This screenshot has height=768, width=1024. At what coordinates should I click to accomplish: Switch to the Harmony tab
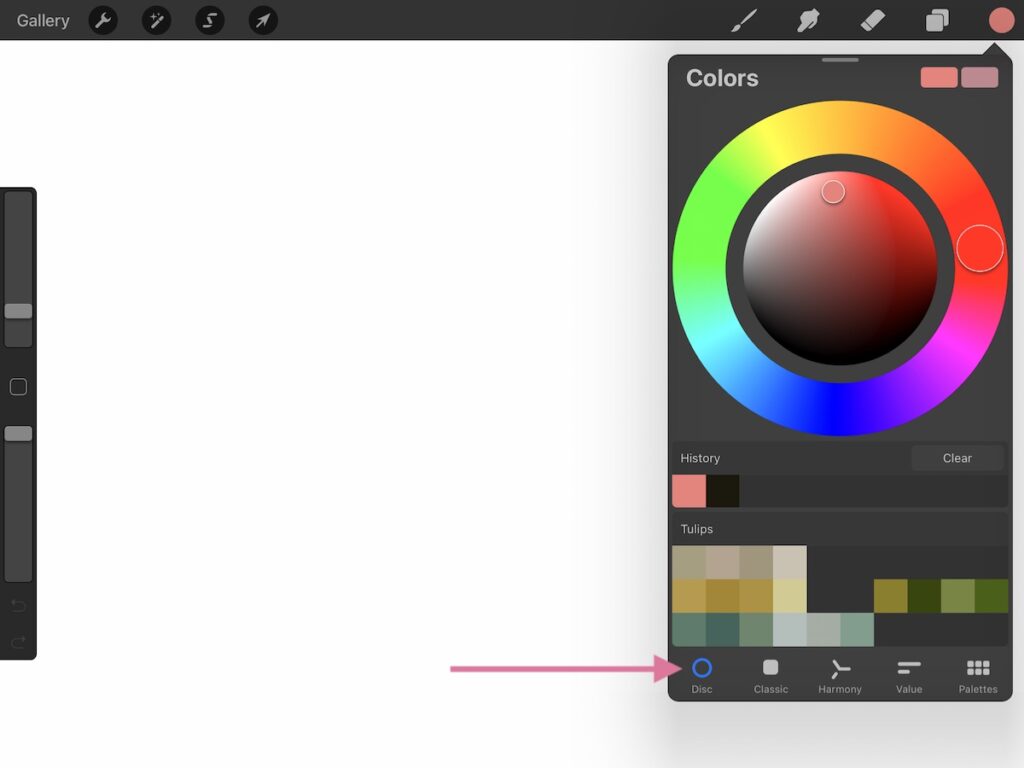[x=840, y=676]
